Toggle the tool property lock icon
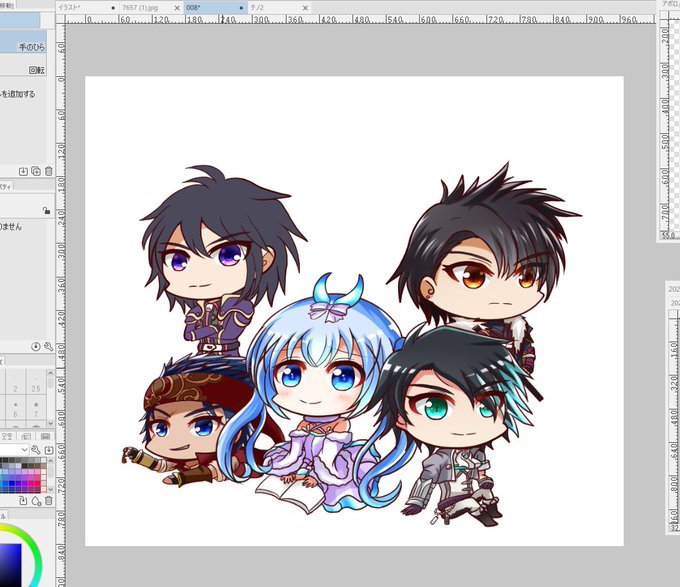This screenshot has height=587, width=680. pyautogui.click(x=46, y=211)
